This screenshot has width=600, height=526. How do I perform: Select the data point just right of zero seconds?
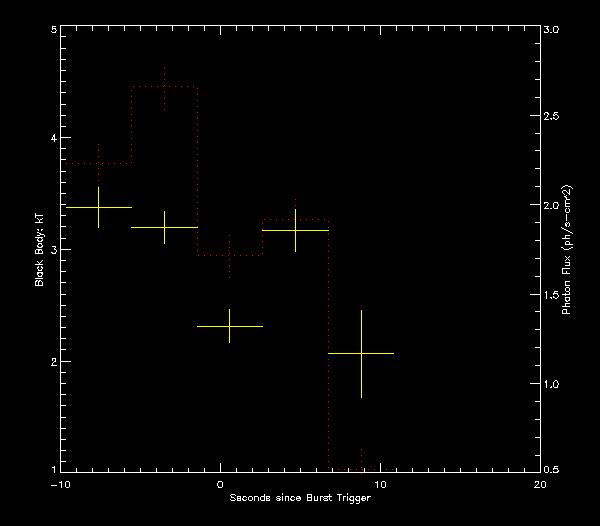[x=229, y=326]
